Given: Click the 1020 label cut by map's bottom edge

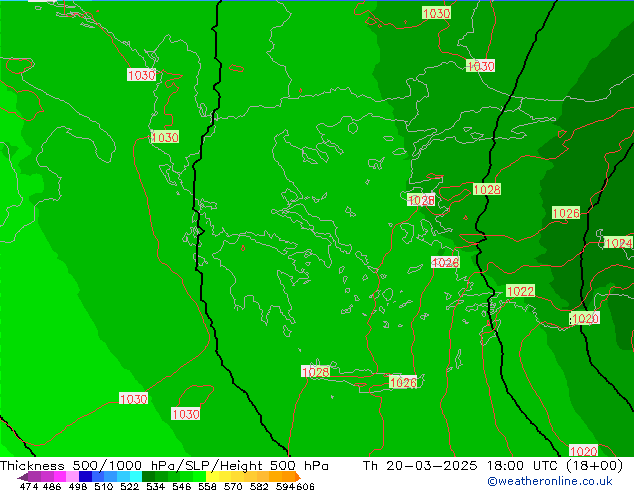Looking at the screenshot, I should [583, 450].
